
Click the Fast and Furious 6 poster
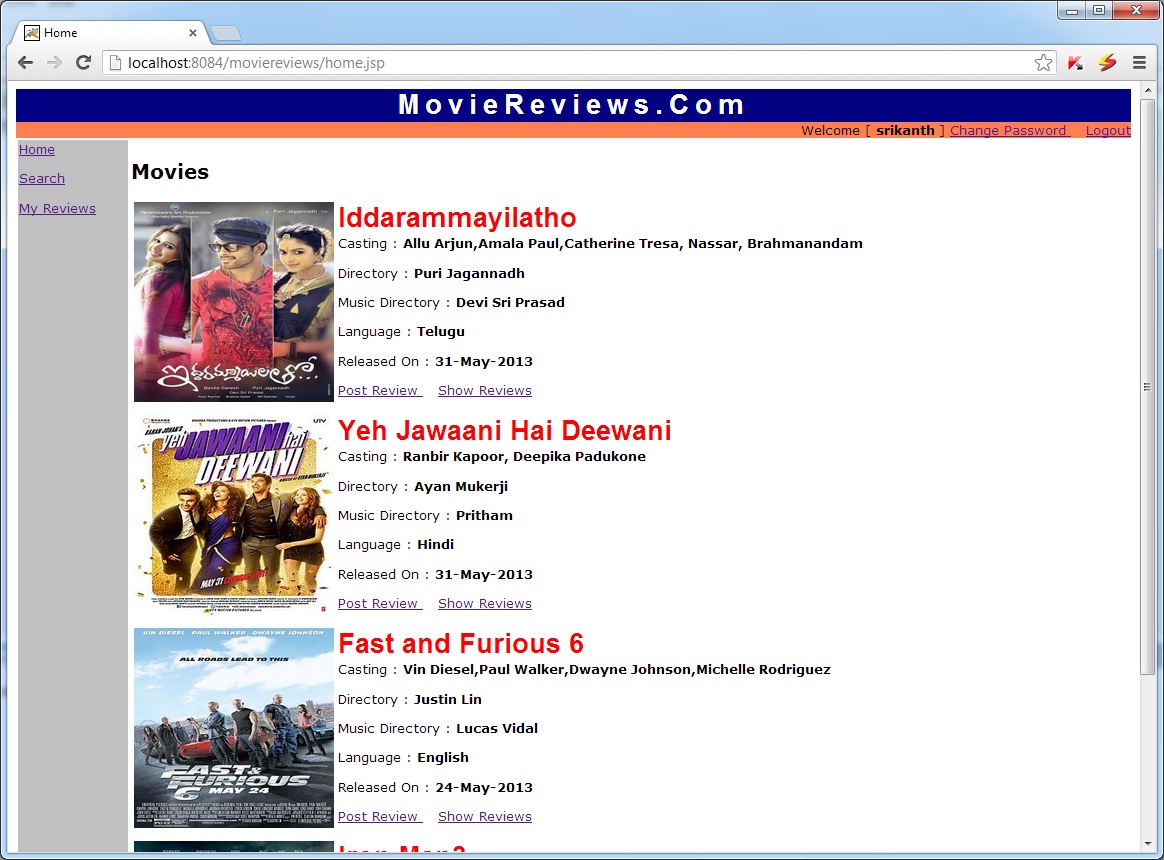234,728
